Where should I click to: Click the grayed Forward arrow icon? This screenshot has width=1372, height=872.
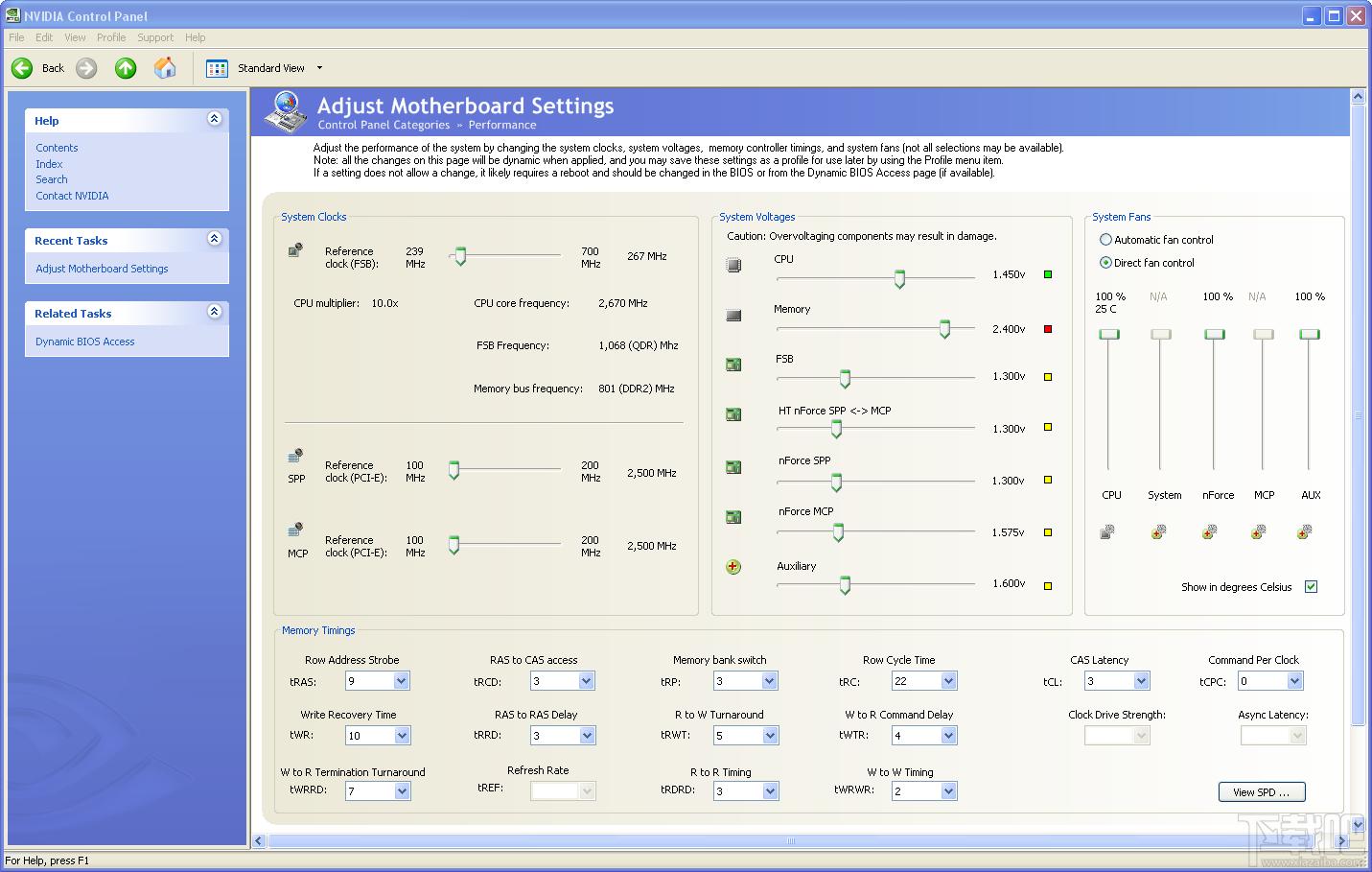86,68
